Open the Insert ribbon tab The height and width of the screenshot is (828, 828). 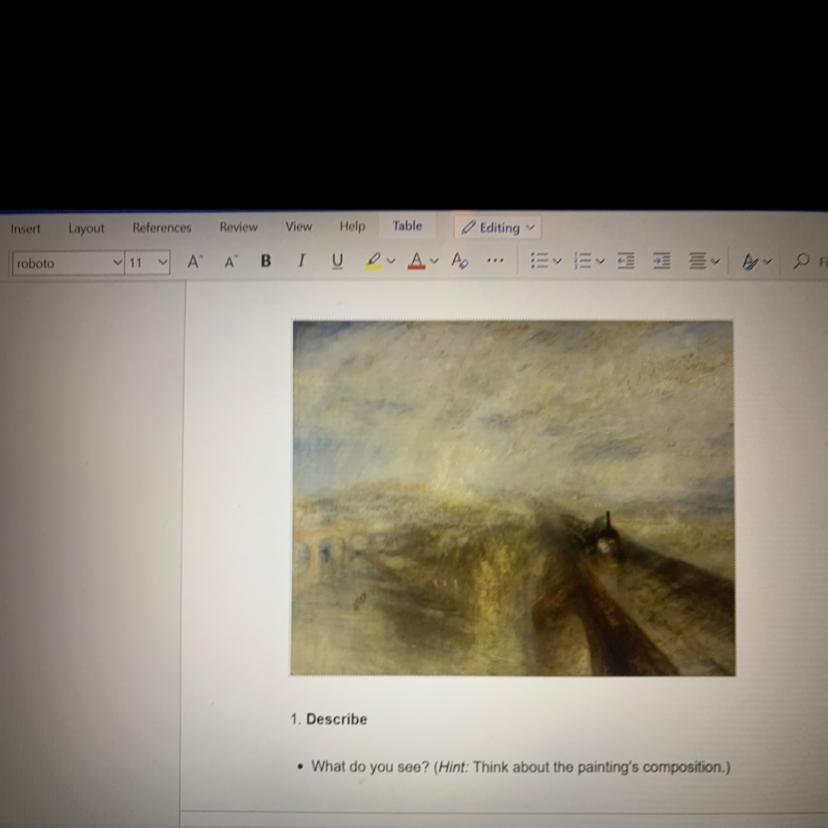(x=25, y=229)
